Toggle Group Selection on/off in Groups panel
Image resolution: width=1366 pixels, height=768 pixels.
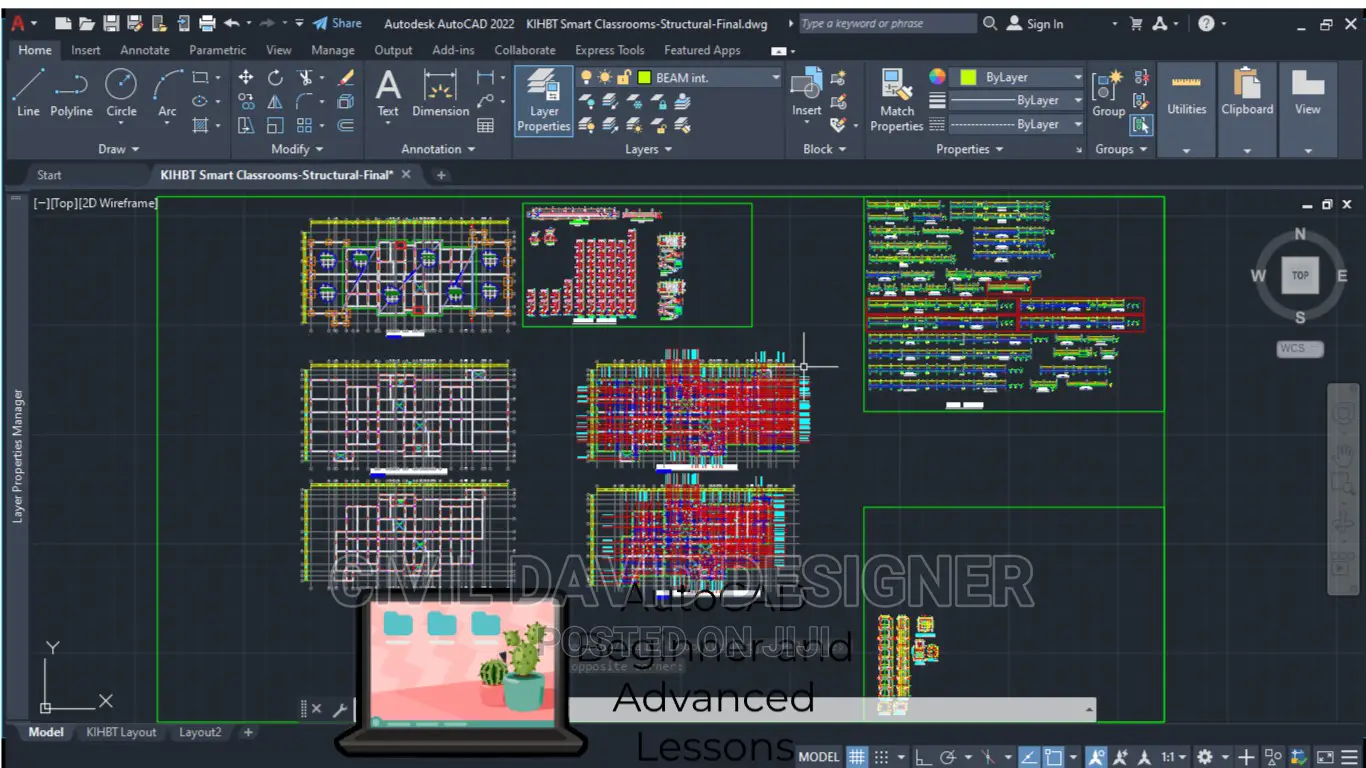[x=1141, y=125]
